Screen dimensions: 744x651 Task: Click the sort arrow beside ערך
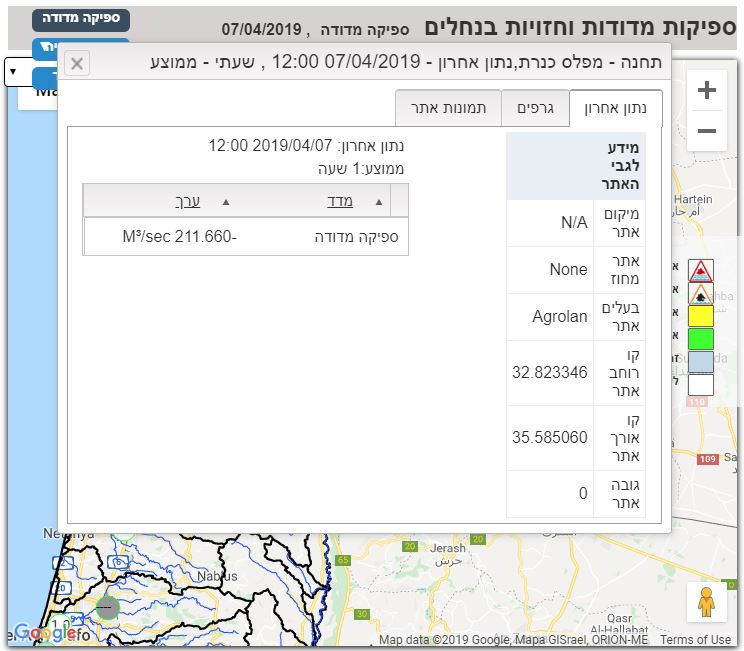(226, 202)
